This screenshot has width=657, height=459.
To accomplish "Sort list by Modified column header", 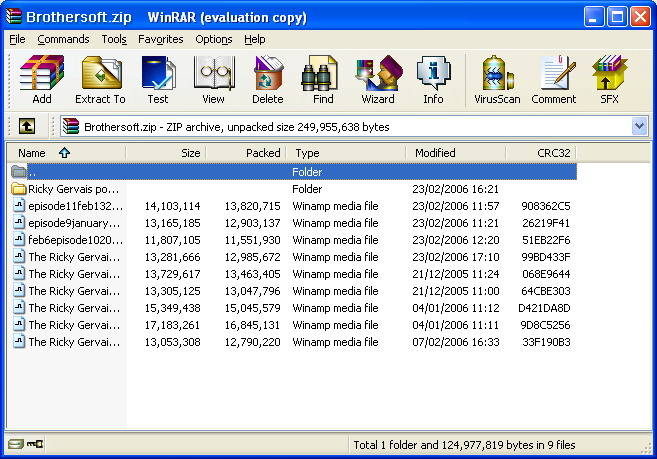I will [435, 153].
